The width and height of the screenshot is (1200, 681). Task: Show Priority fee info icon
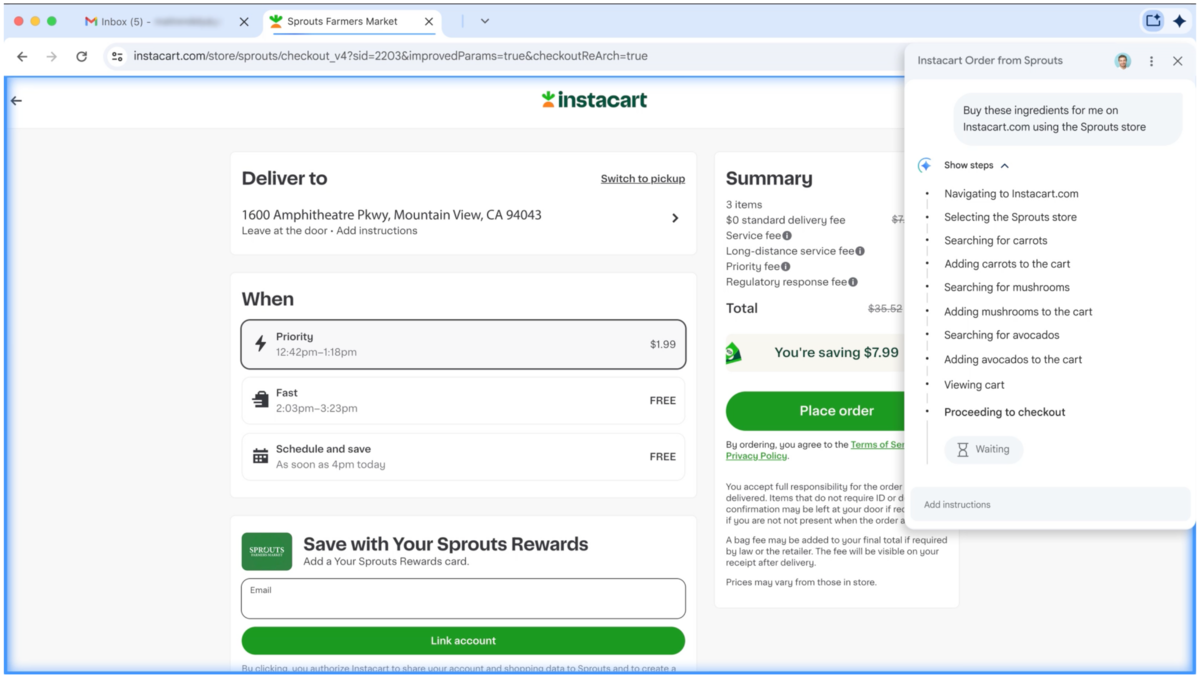[786, 267]
